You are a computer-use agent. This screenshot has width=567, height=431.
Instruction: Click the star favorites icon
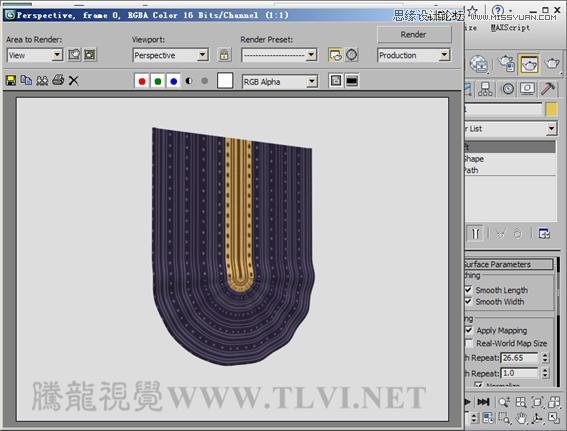[473, 11]
